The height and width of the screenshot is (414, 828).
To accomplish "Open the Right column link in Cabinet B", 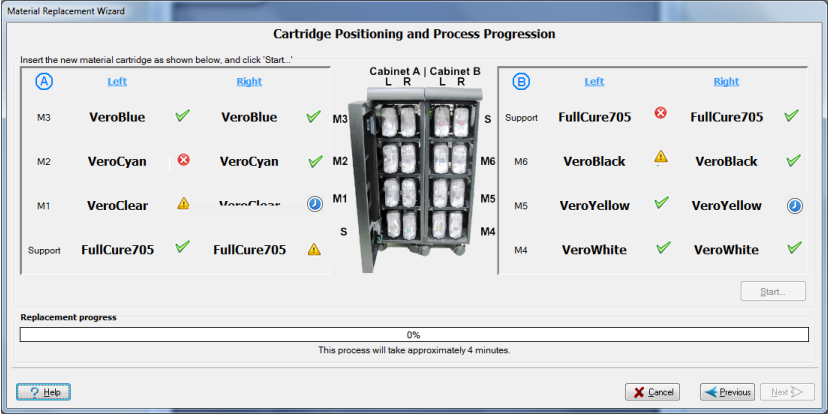I will (x=727, y=82).
